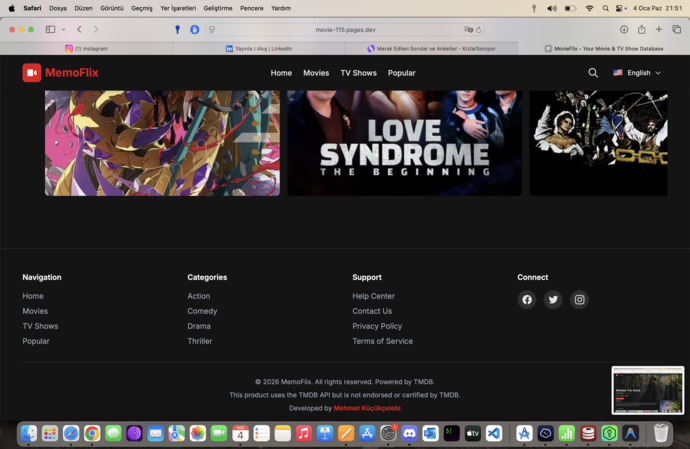Switch to the LinkedIn tab
The height and width of the screenshot is (449, 690).
pos(259,48)
